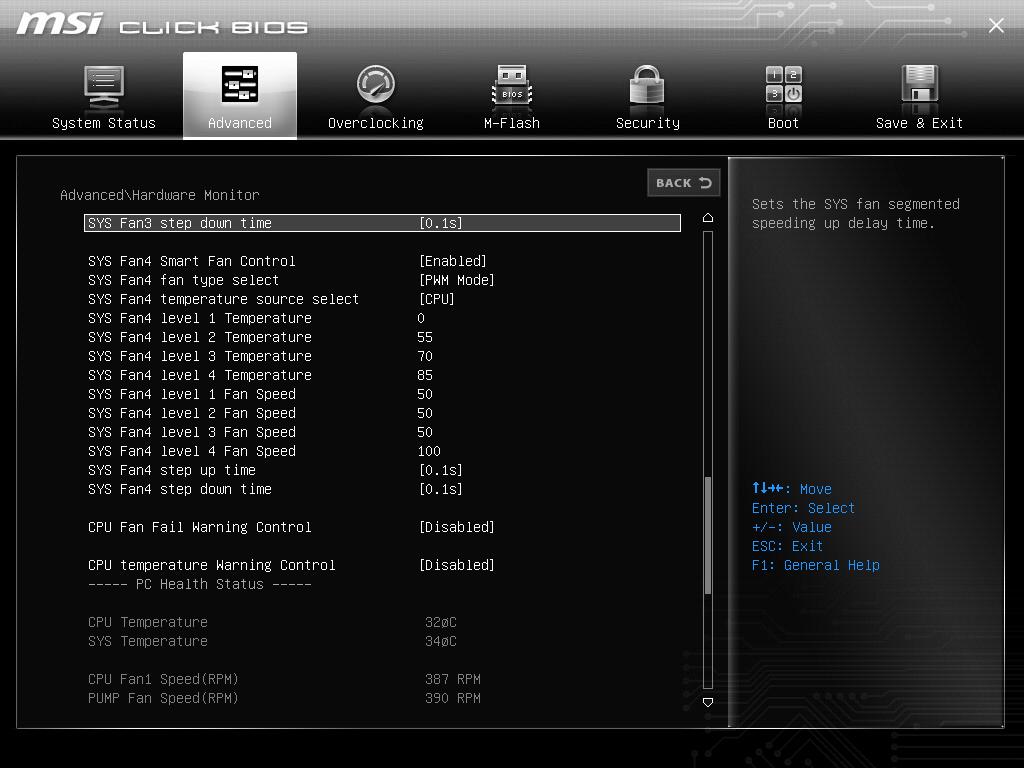
Task: Edit SYS Fan4 level 1 Fan Speed value
Action: (424, 394)
